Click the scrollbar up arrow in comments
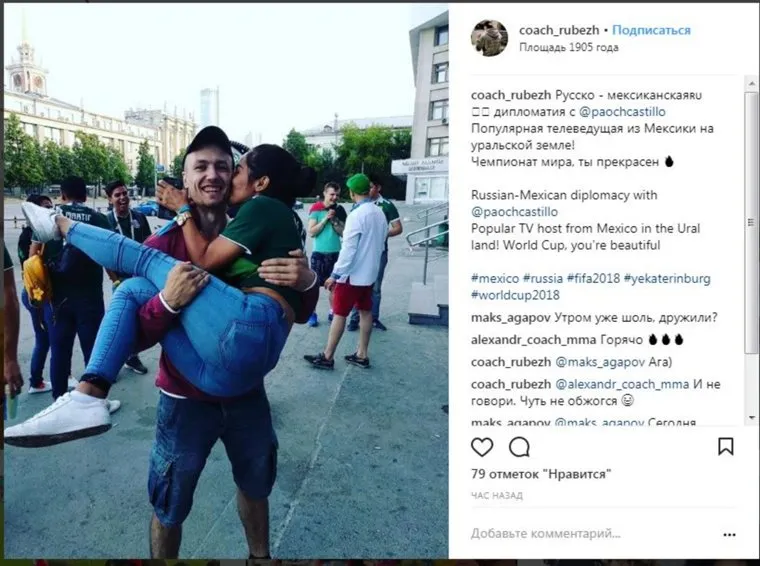The height and width of the screenshot is (566, 760). tap(751, 83)
